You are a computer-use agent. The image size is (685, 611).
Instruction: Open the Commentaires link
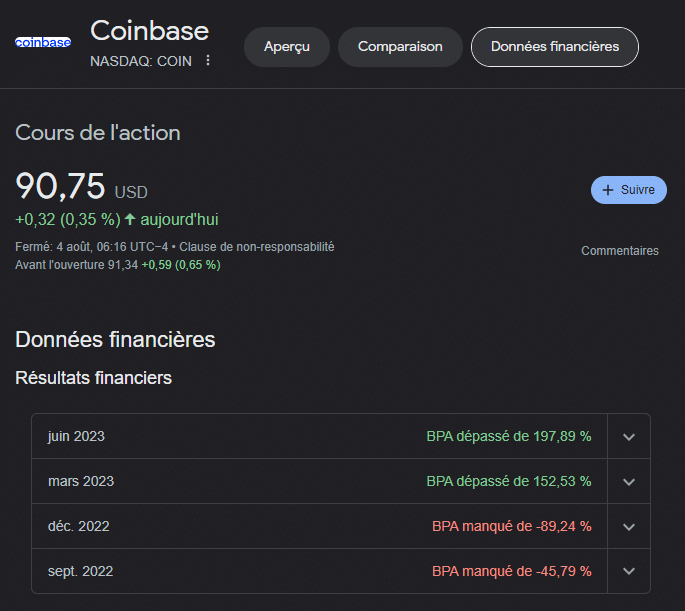[x=619, y=251]
